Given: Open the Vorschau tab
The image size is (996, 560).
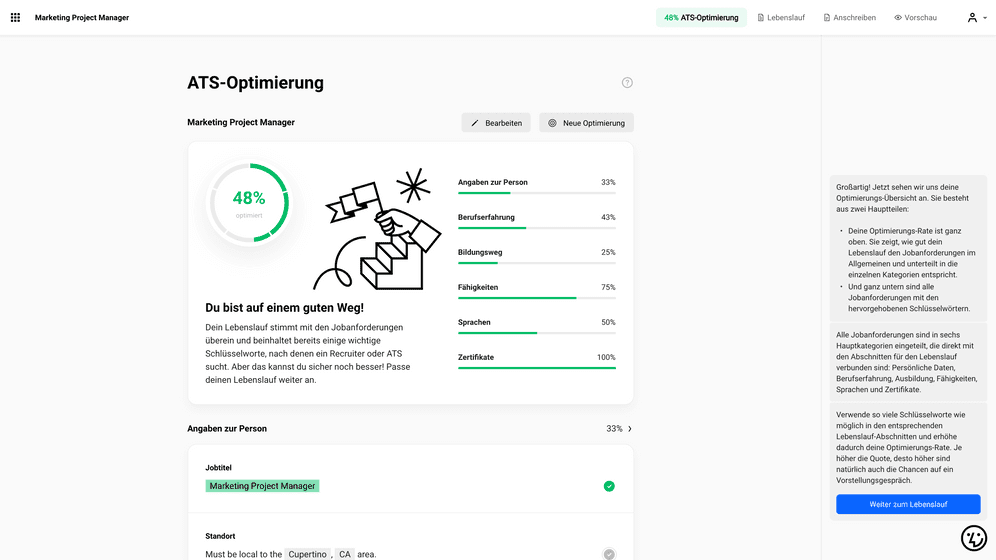Looking at the screenshot, I should pos(915,18).
